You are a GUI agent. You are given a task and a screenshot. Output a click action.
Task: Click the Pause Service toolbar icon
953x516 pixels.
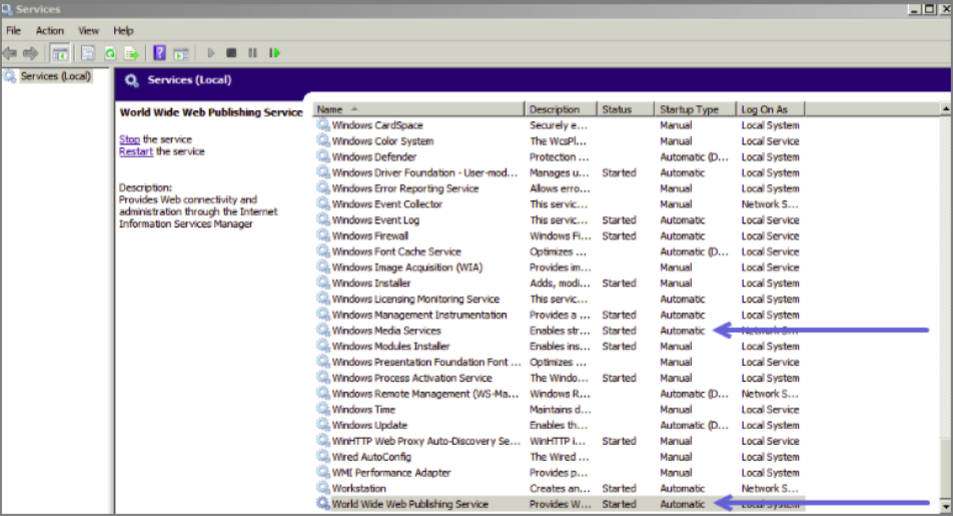pyautogui.click(x=252, y=53)
